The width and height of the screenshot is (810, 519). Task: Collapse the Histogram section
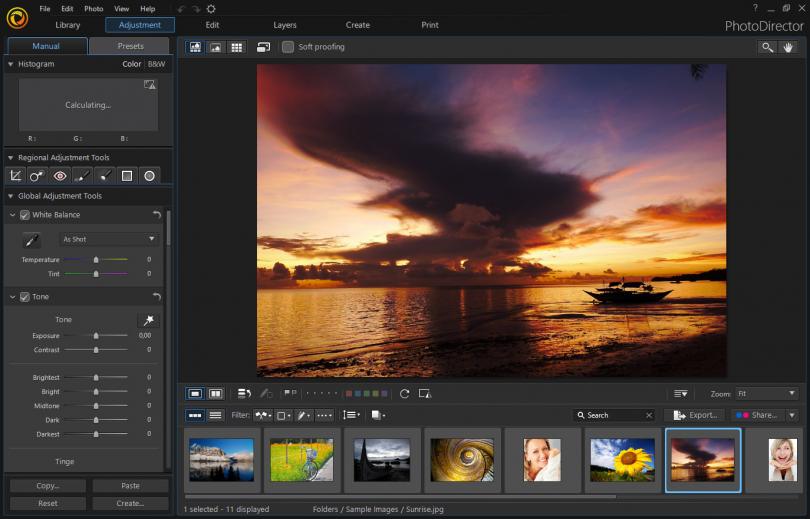[x=10, y=64]
